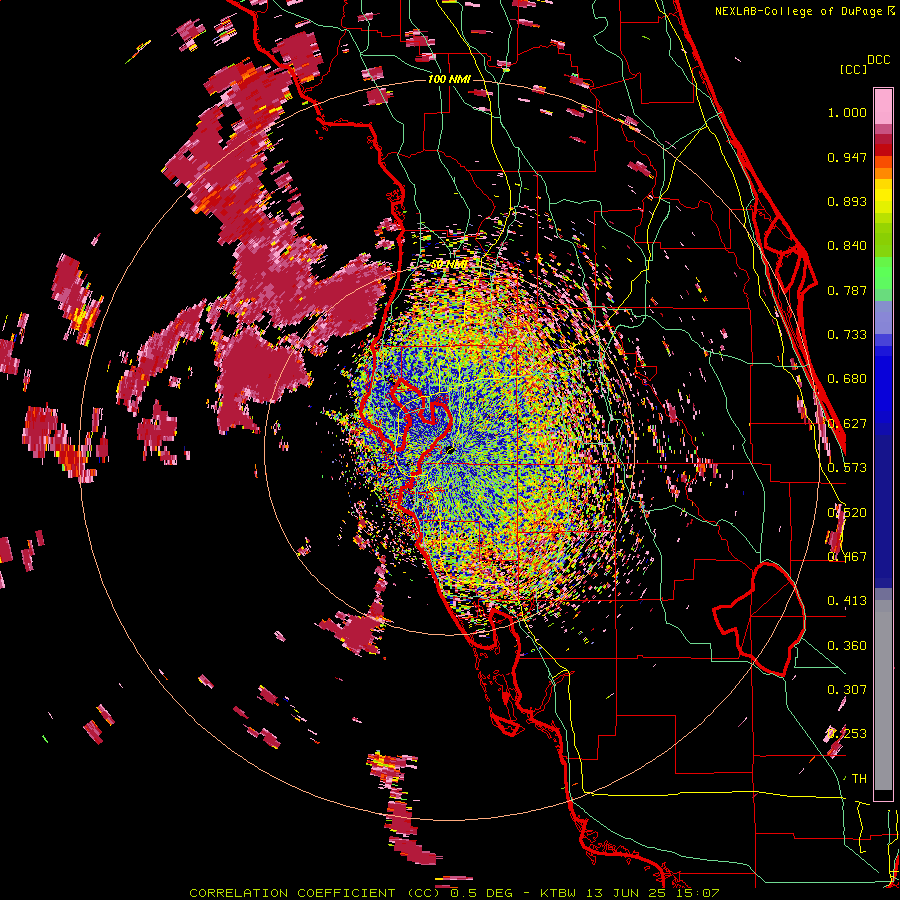Pick the light pink color bar segment

pos(883,106)
